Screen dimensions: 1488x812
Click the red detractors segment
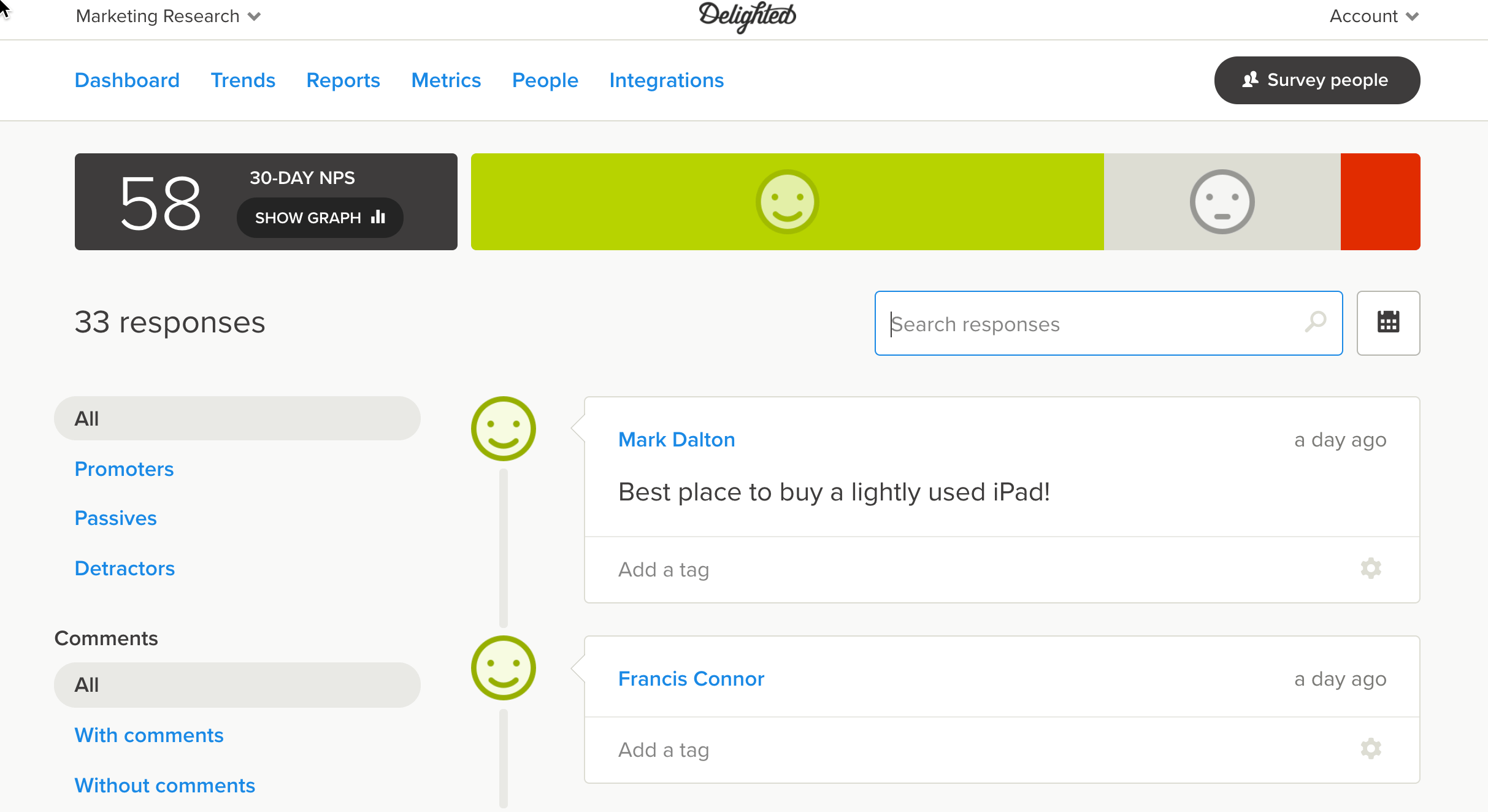tap(1380, 202)
